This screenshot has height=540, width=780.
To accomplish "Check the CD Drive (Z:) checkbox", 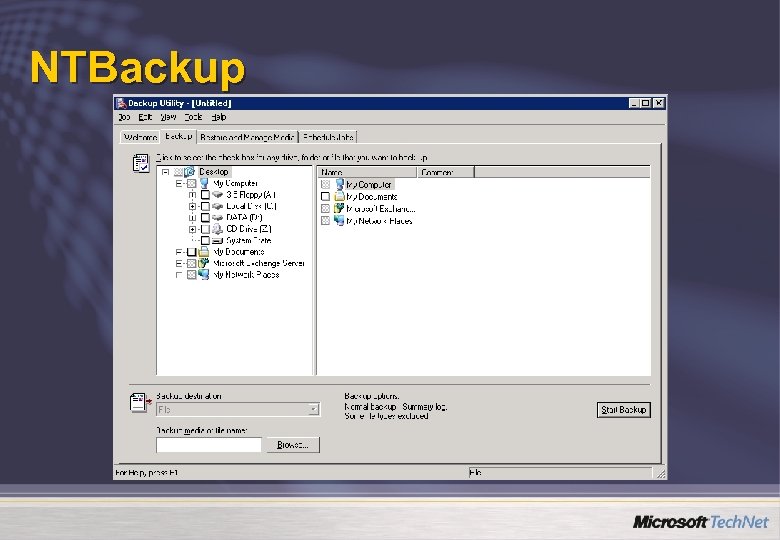I will [205, 229].
